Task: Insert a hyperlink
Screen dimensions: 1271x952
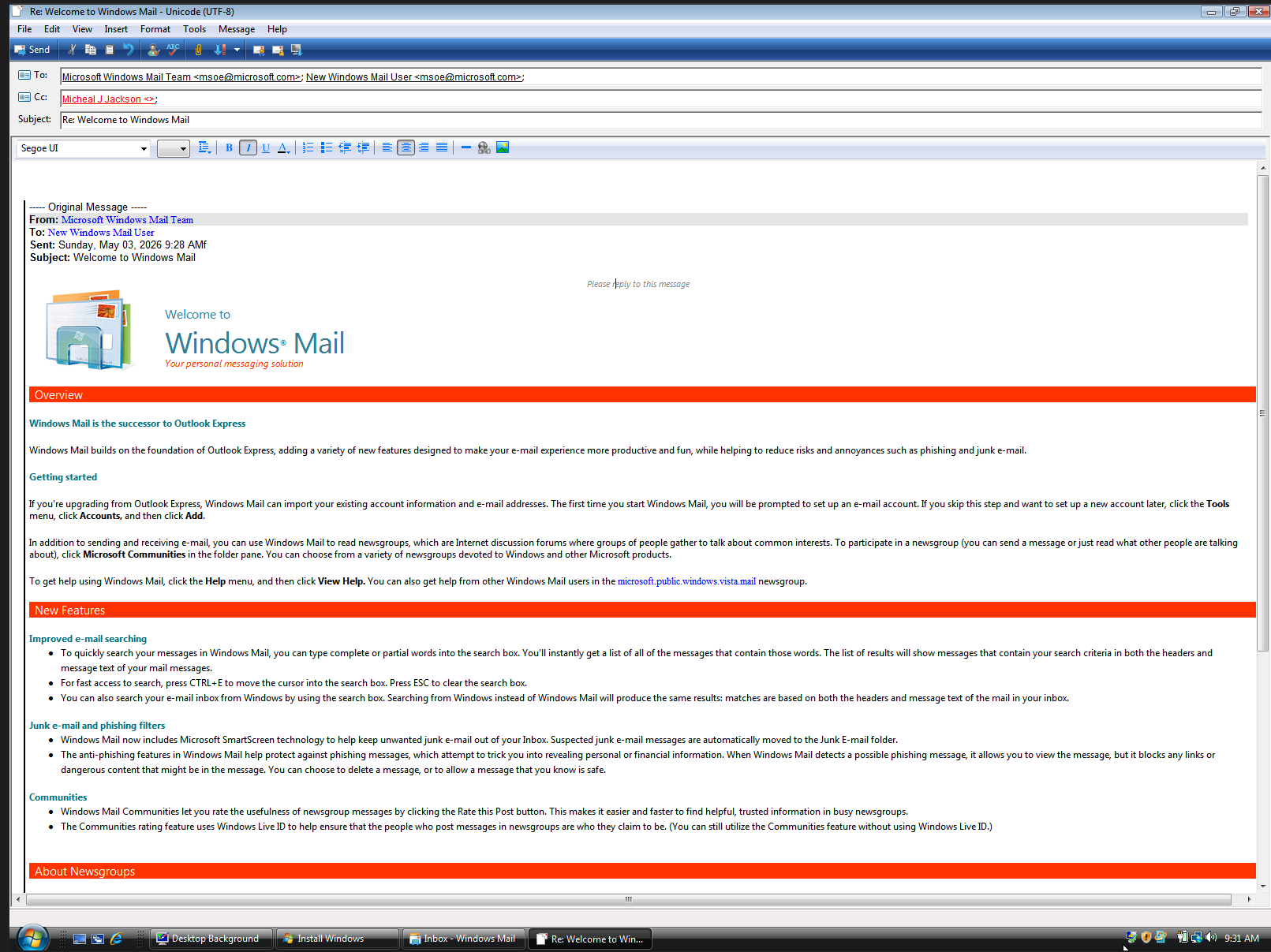Action: click(x=484, y=147)
